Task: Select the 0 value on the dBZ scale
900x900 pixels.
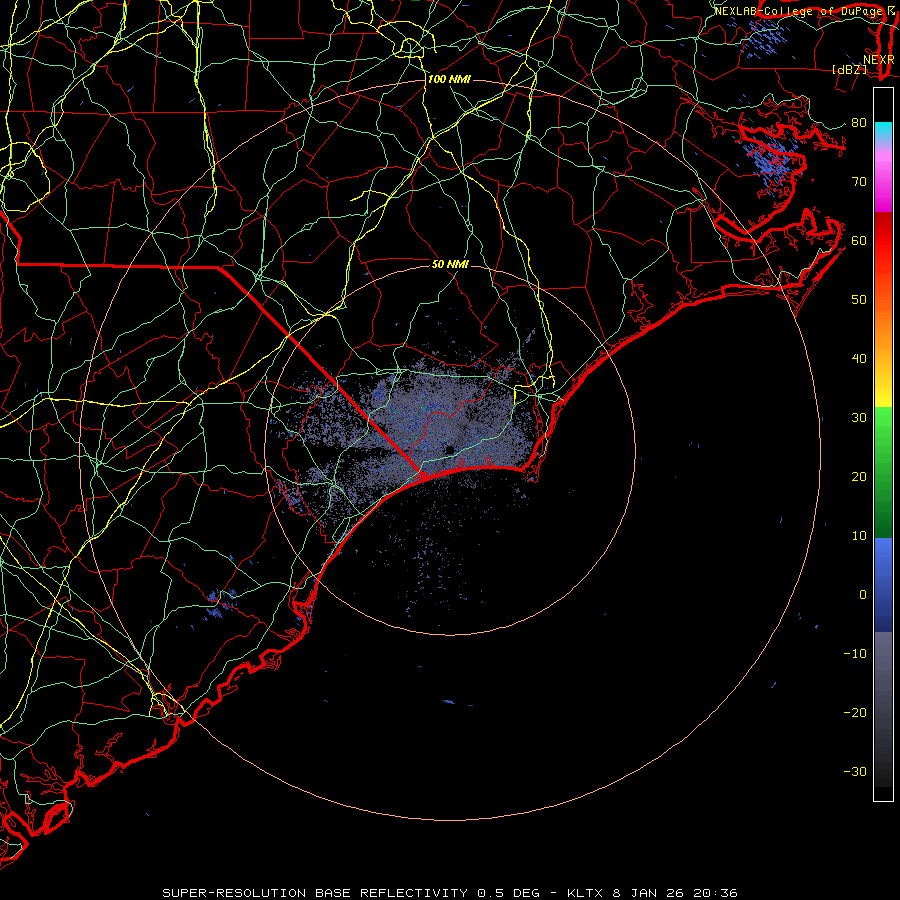Action: (863, 595)
